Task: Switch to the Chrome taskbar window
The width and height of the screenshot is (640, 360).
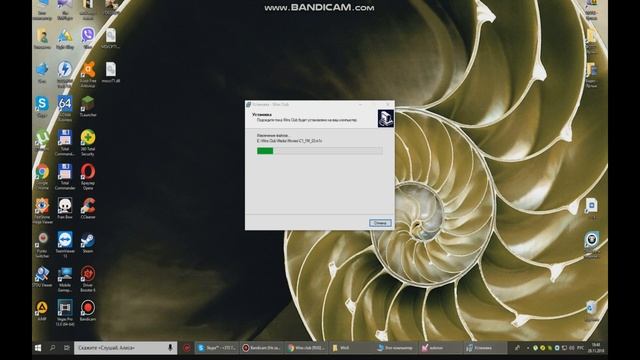Action: pos(306,348)
